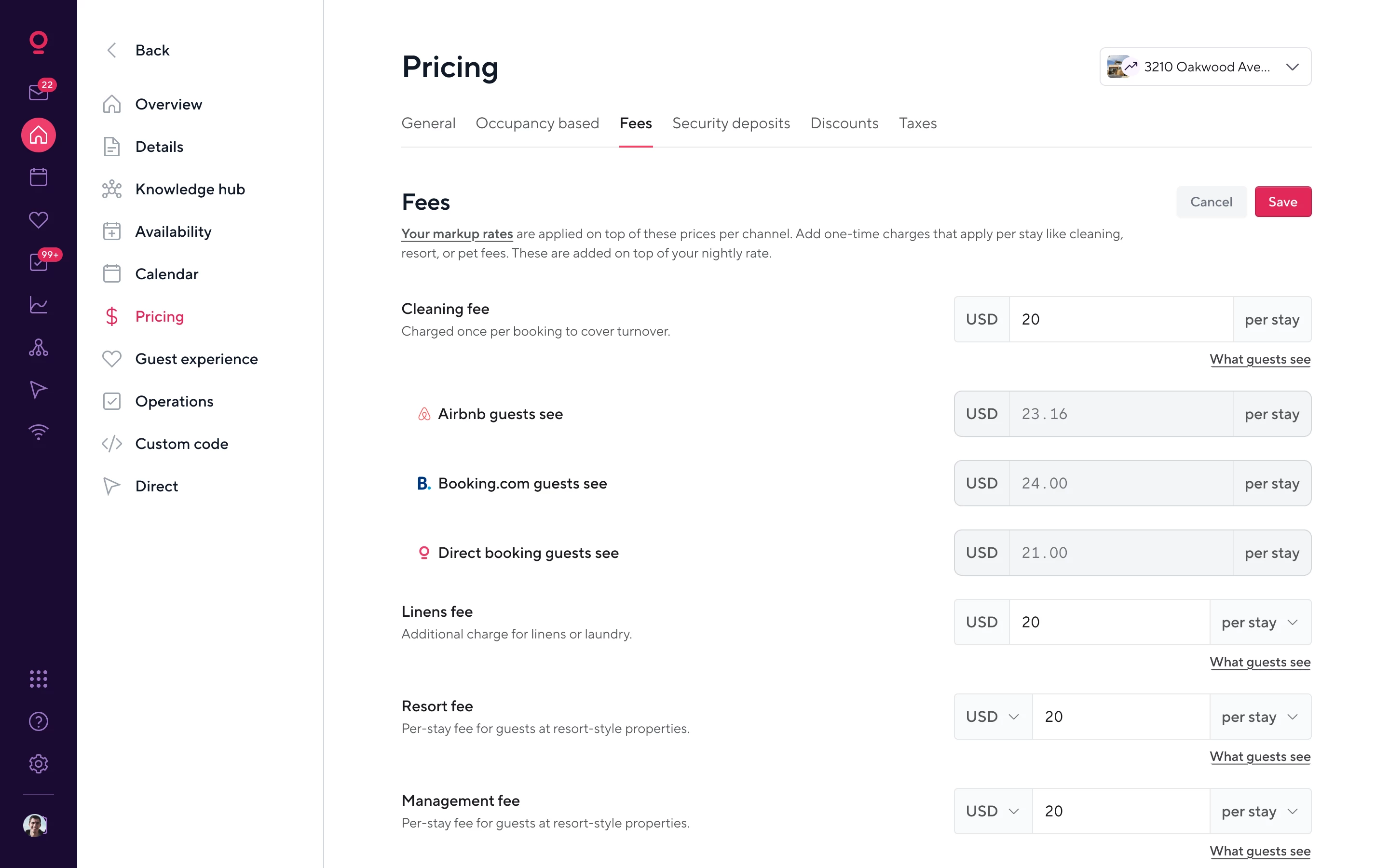Click the Cleaning fee amount input field
1389x868 pixels.
pyautogui.click(x=1120, y=319)
